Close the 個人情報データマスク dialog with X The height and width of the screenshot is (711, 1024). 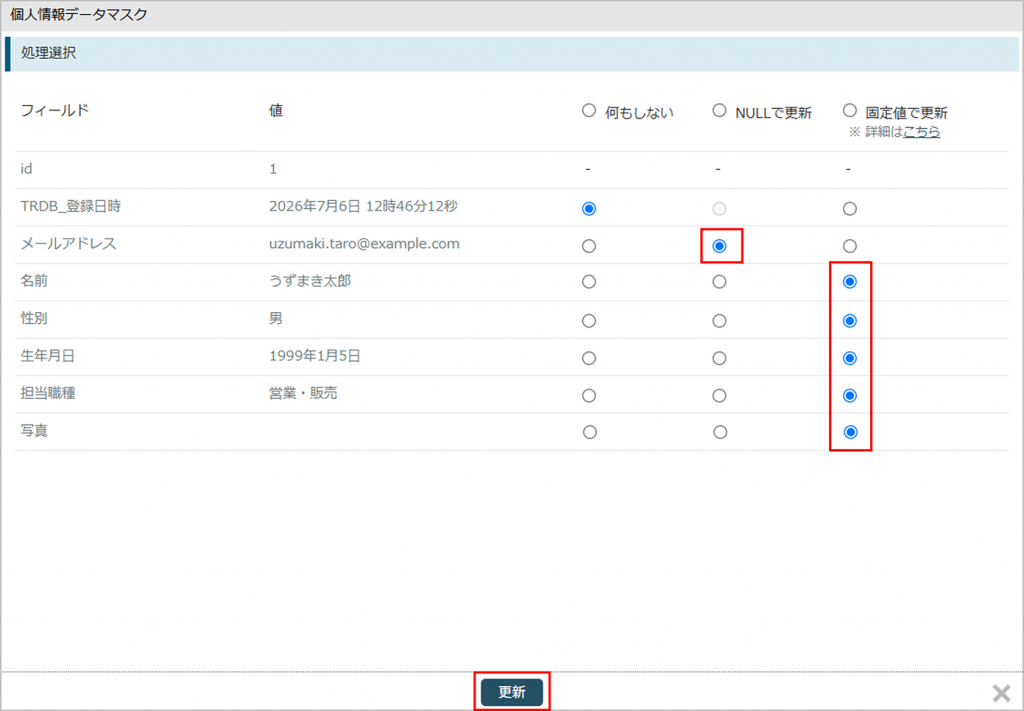click(x=1001, y=693)
